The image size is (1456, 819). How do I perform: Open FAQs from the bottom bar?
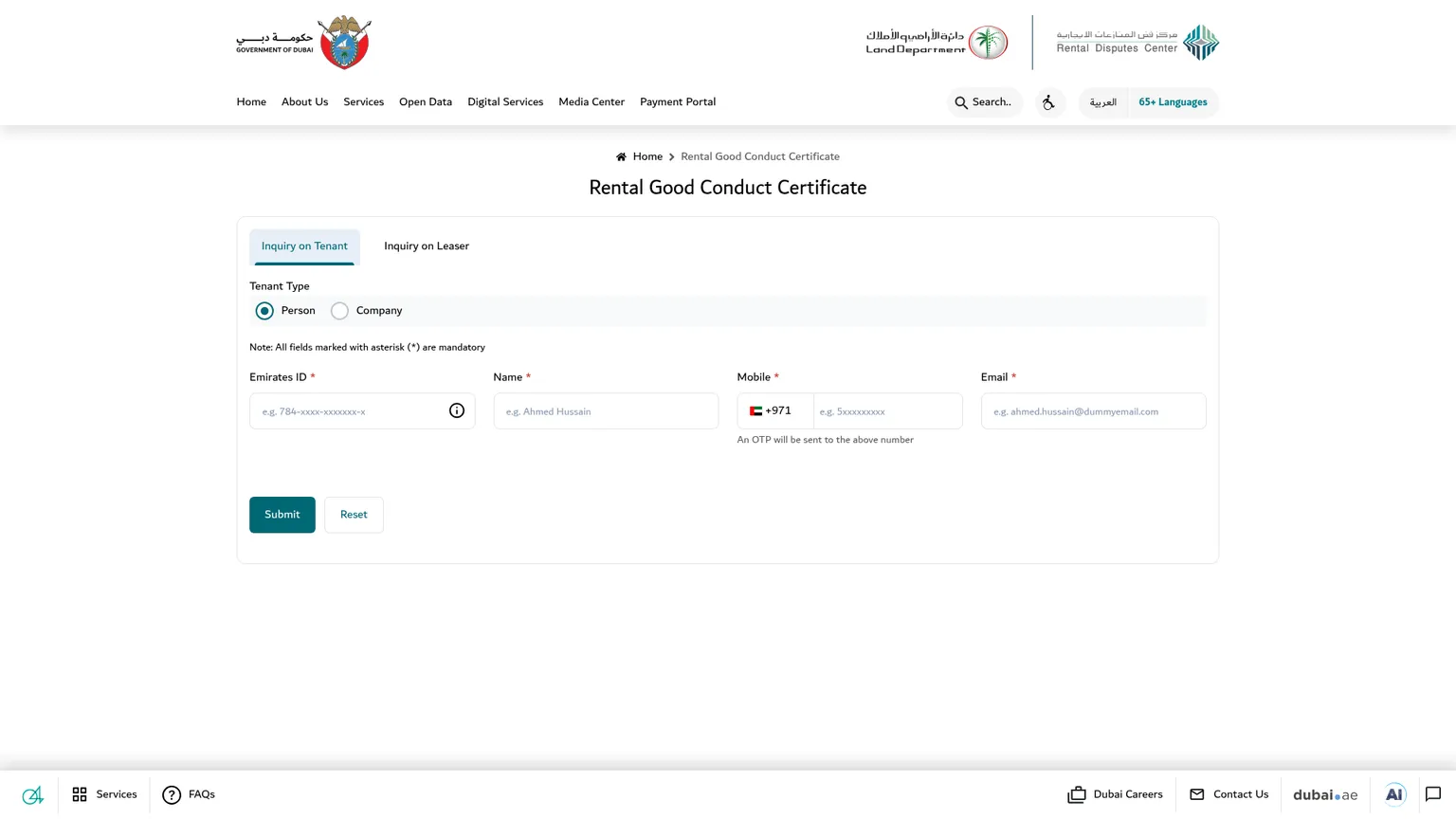189,794
